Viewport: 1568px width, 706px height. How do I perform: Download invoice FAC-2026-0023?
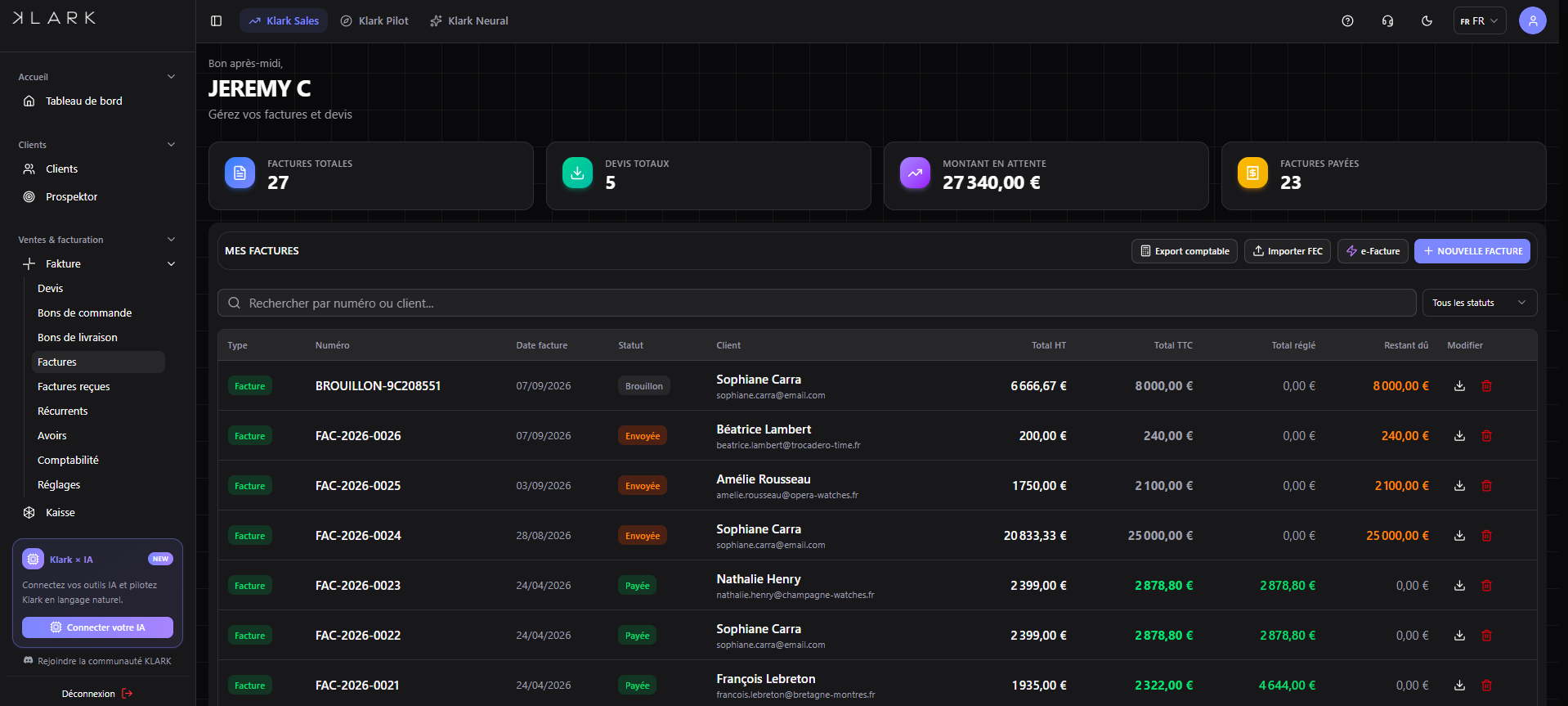point(1459,586)
